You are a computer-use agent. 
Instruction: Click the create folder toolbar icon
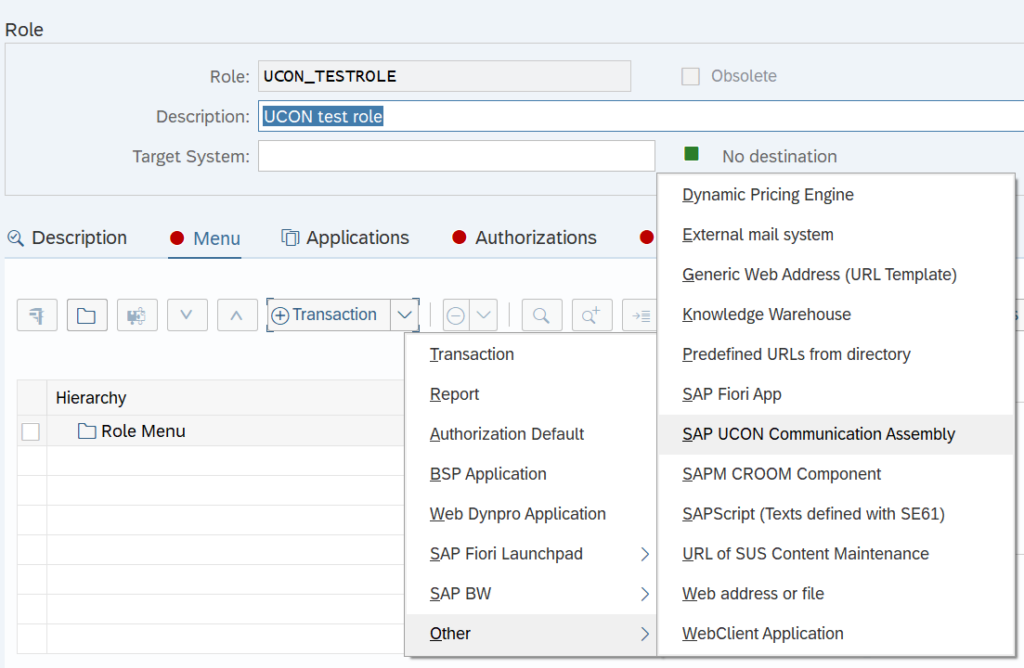pos(87,315)
